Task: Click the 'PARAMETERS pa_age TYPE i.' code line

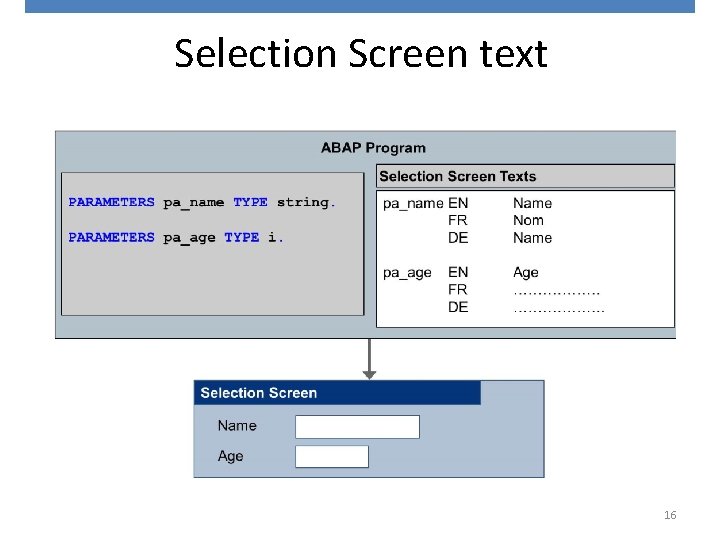Action: [x=176, y=238]
